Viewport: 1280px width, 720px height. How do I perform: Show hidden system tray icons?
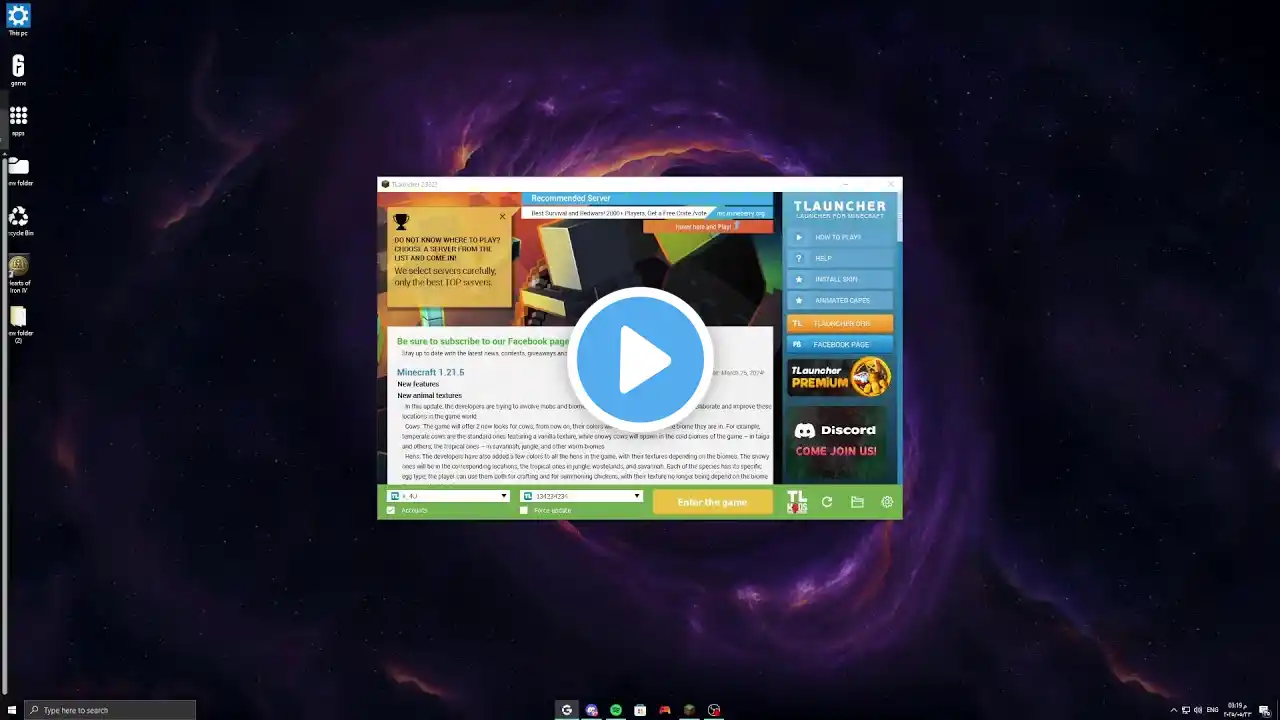click(x=1174, y=710)
